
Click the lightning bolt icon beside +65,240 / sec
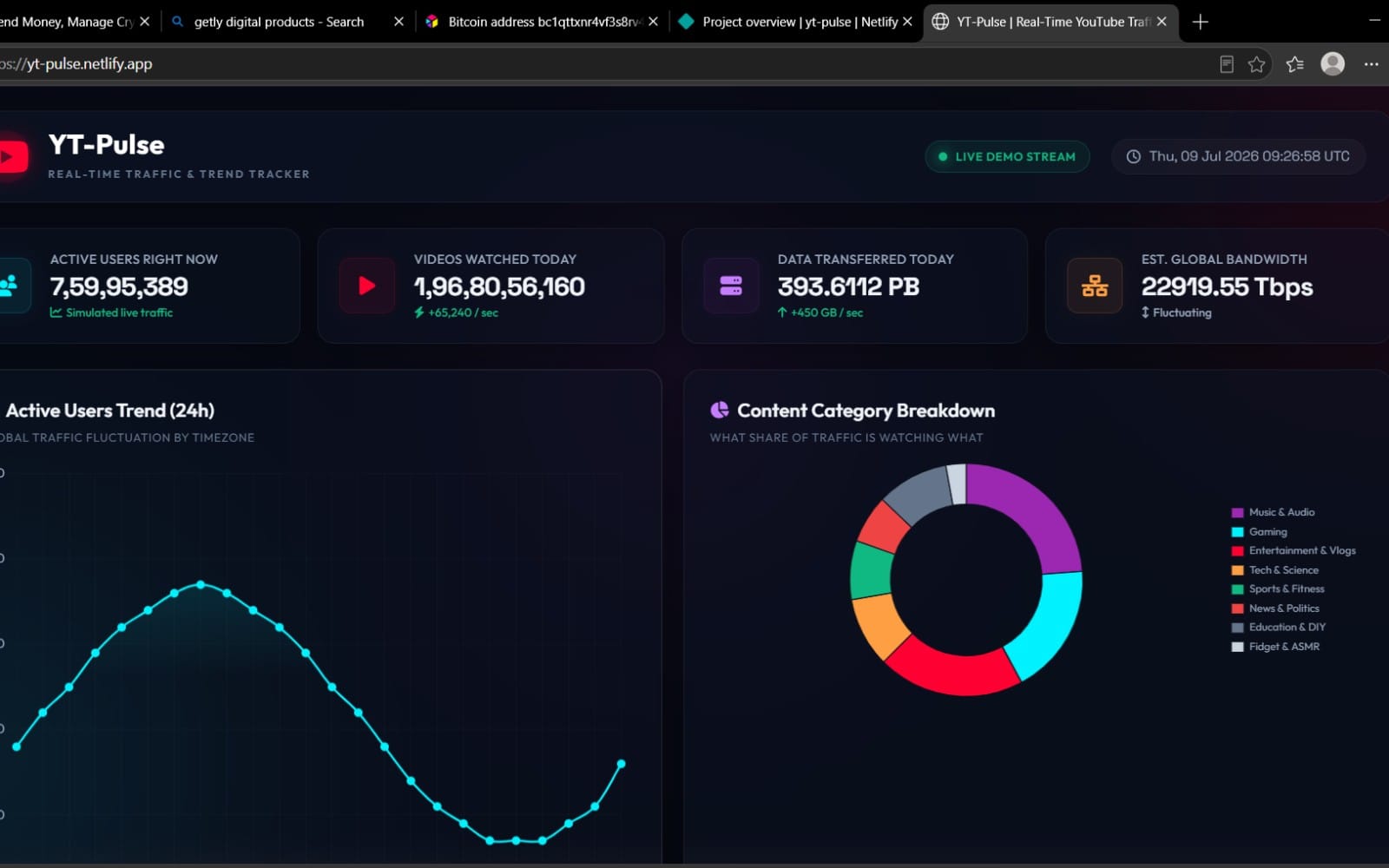tap(419, 312)
